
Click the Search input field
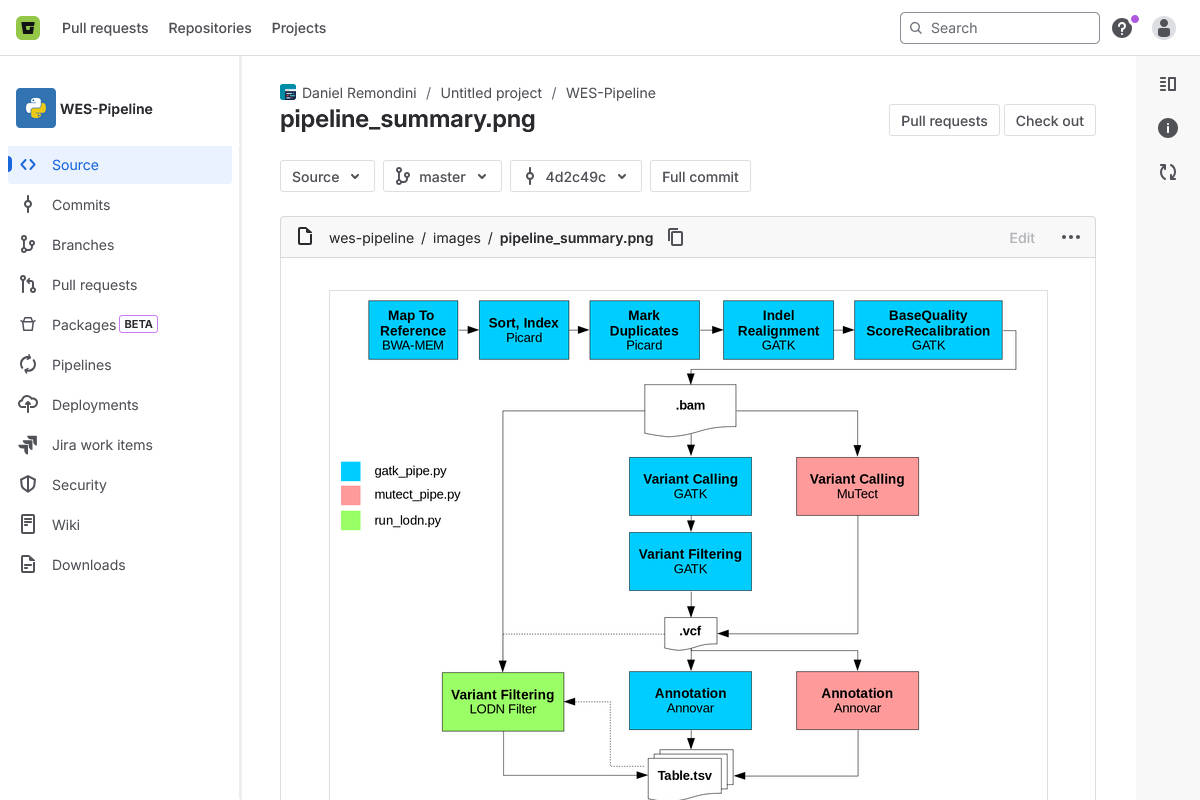pyautogui.click(x=999, y=27)
